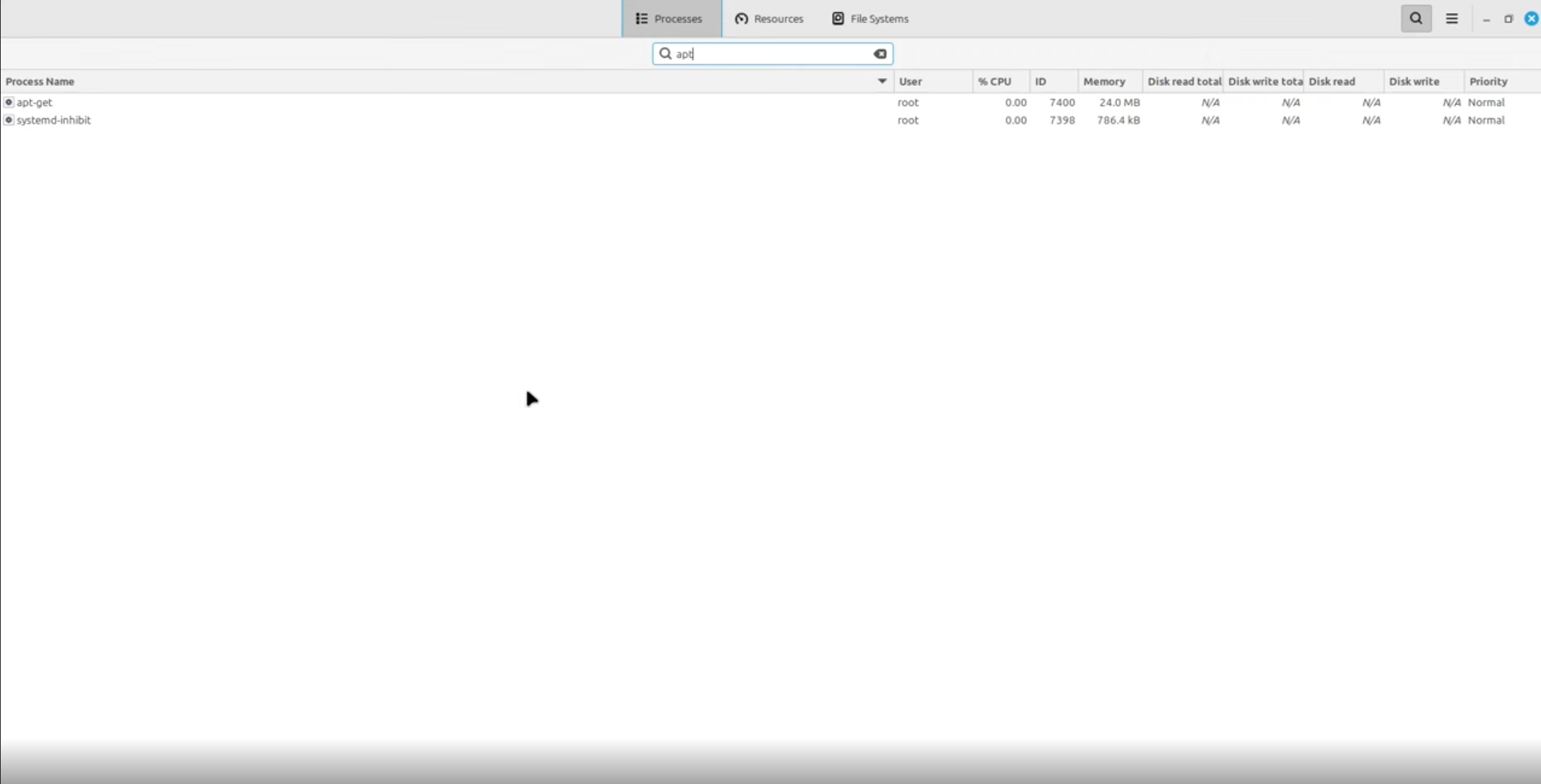This screenshot has width=1541, height=784.
Task: Click the apt-get process icon
Action: [x=9, y=103]
